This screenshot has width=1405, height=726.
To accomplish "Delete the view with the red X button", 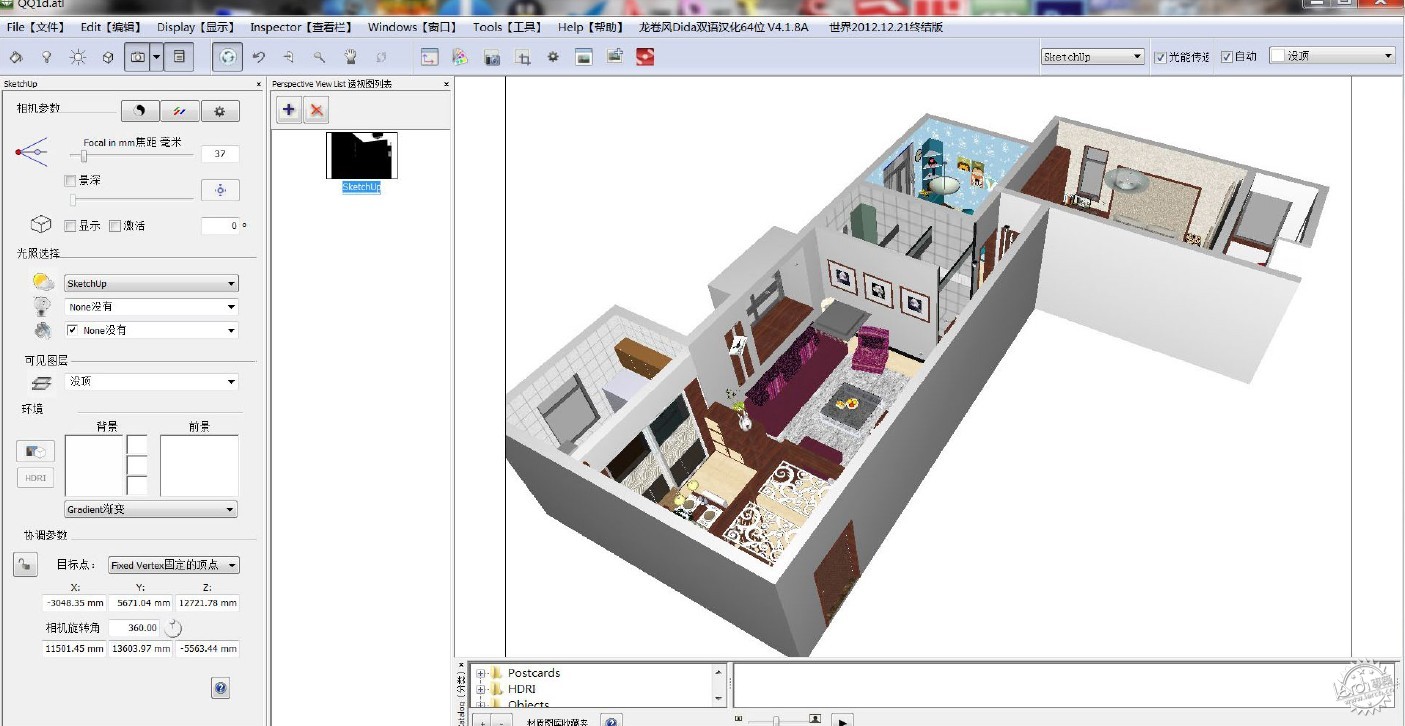I will [x=316, y=110].
